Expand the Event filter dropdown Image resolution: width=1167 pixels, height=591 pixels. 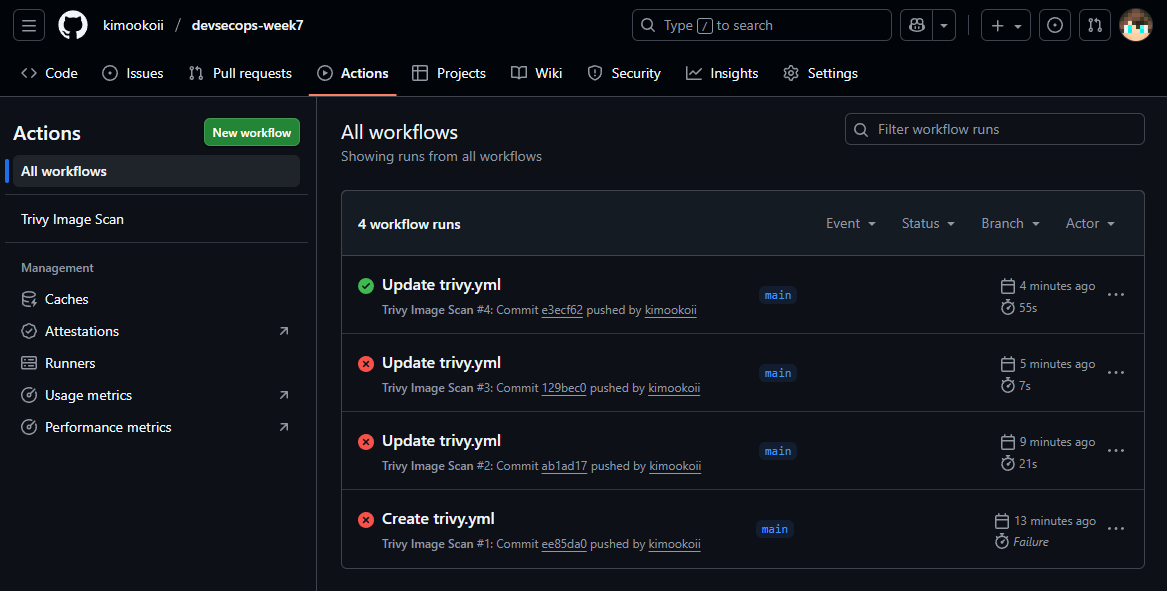850,224
